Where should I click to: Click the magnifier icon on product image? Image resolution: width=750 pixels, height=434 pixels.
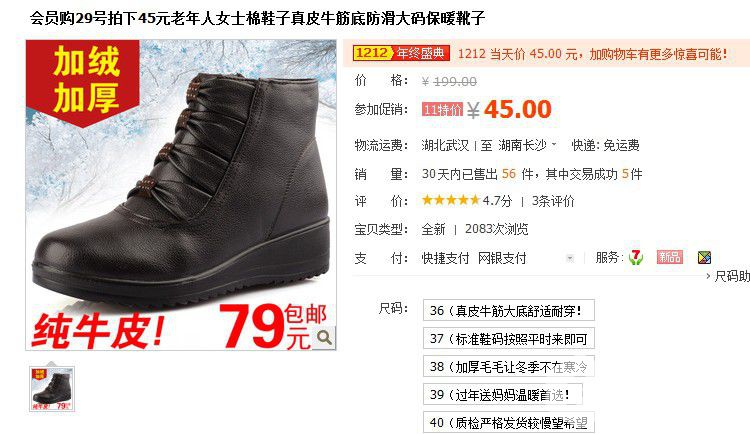point(324,338)
